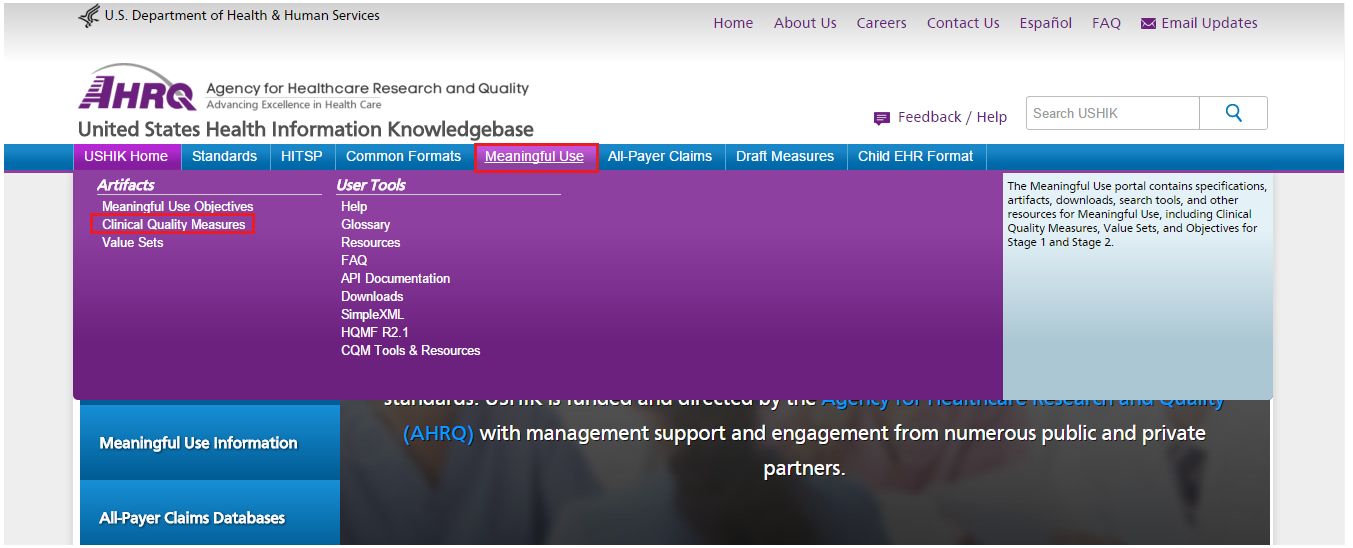
Task: Click the Meaningful Use portal description text
Action: coord(1137,214)
